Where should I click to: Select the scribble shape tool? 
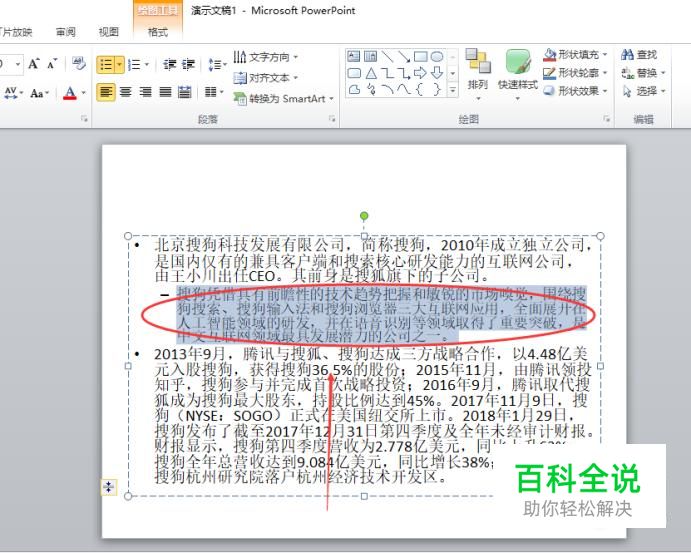pos(371,89)
